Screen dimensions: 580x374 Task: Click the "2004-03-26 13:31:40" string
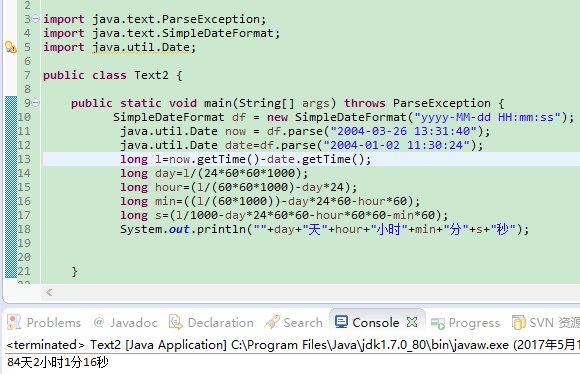click(404, 131)
